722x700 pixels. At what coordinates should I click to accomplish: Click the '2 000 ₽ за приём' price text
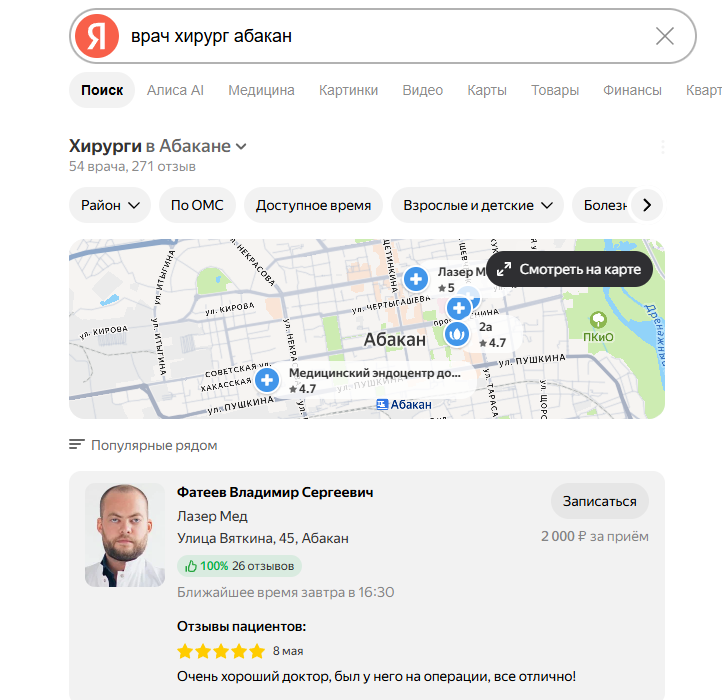[594, 537]
